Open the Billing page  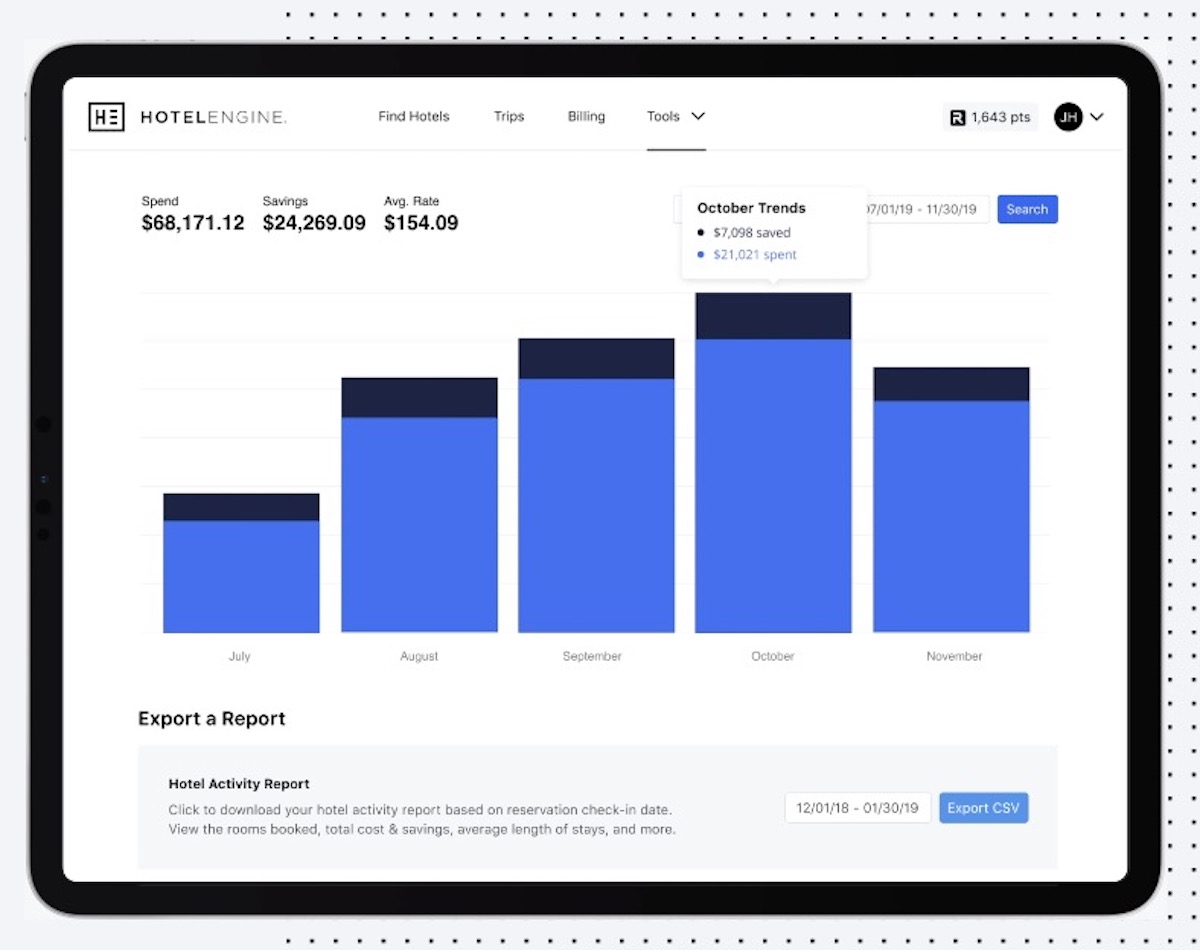pyautogui.click(x=586, y=117)
